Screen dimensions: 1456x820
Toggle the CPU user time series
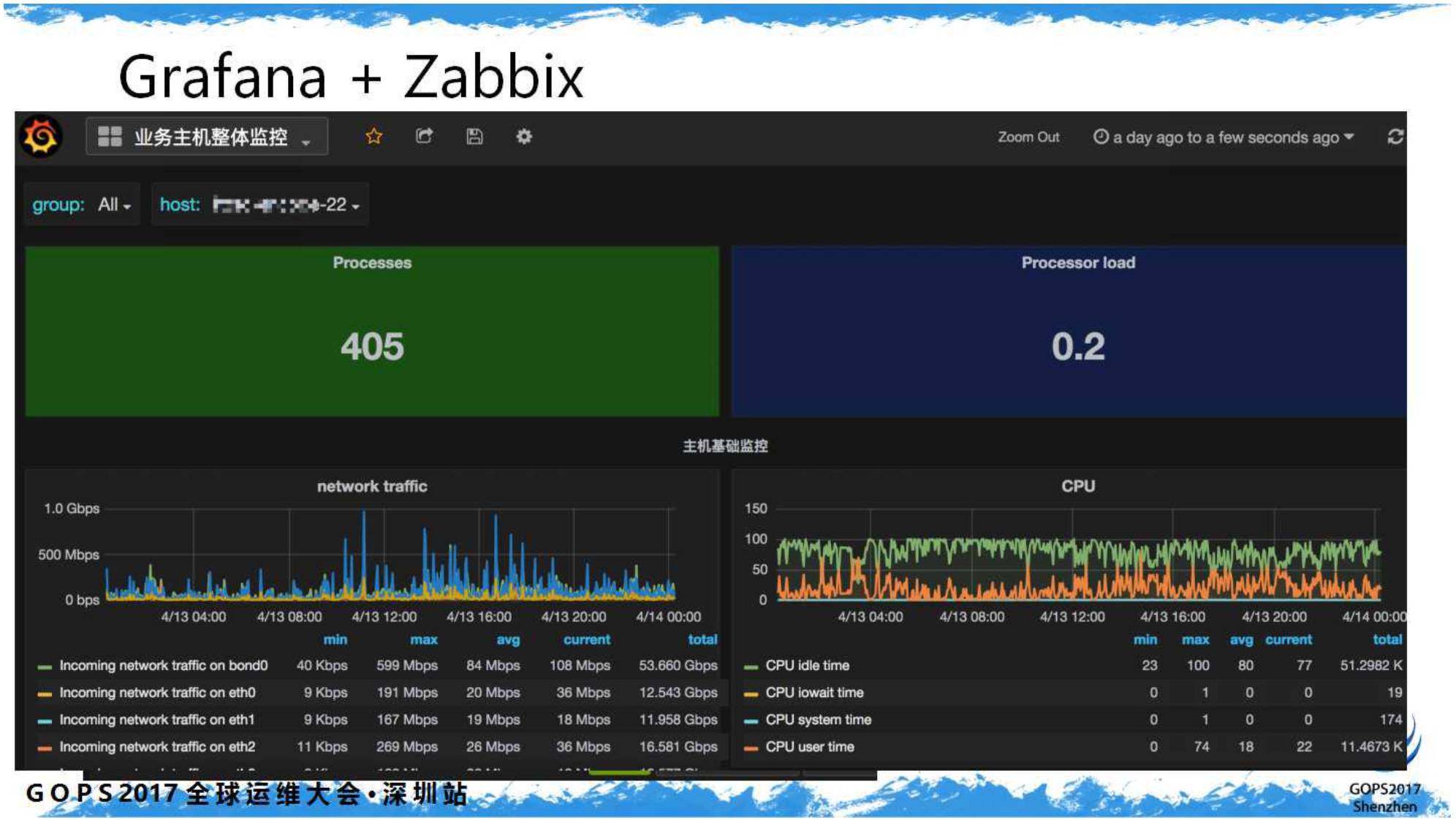809,747
